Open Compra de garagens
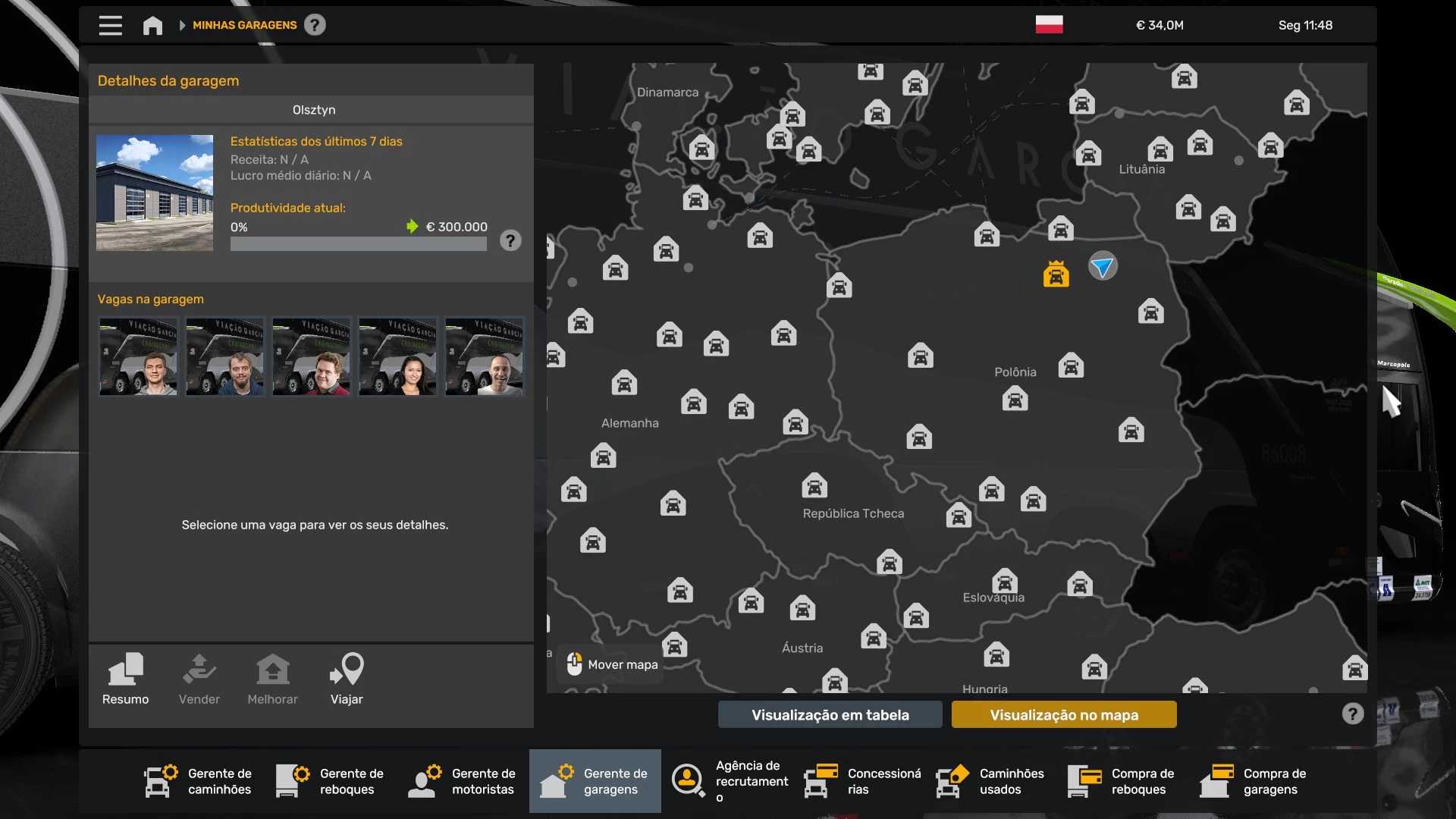The image size is (1456, 819). click(1254, 781)
